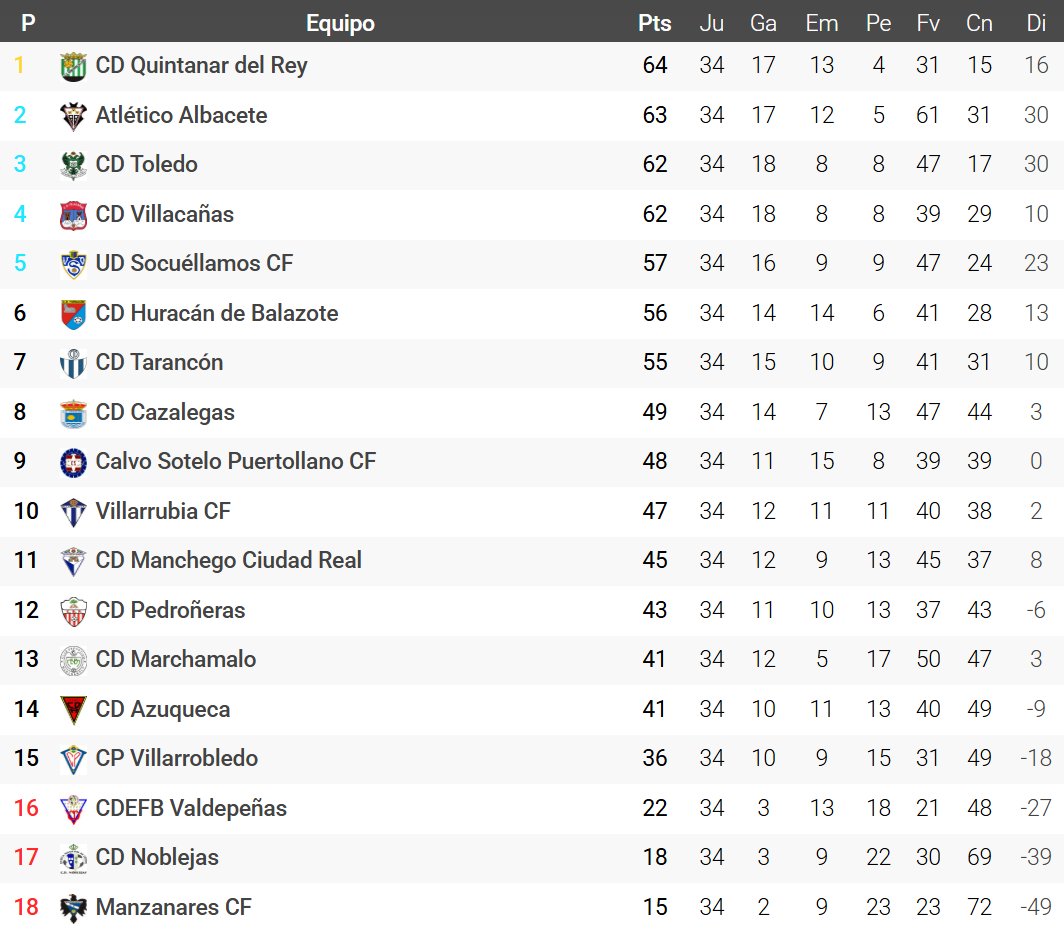Click position number 18 in red

tap(26, 907)
